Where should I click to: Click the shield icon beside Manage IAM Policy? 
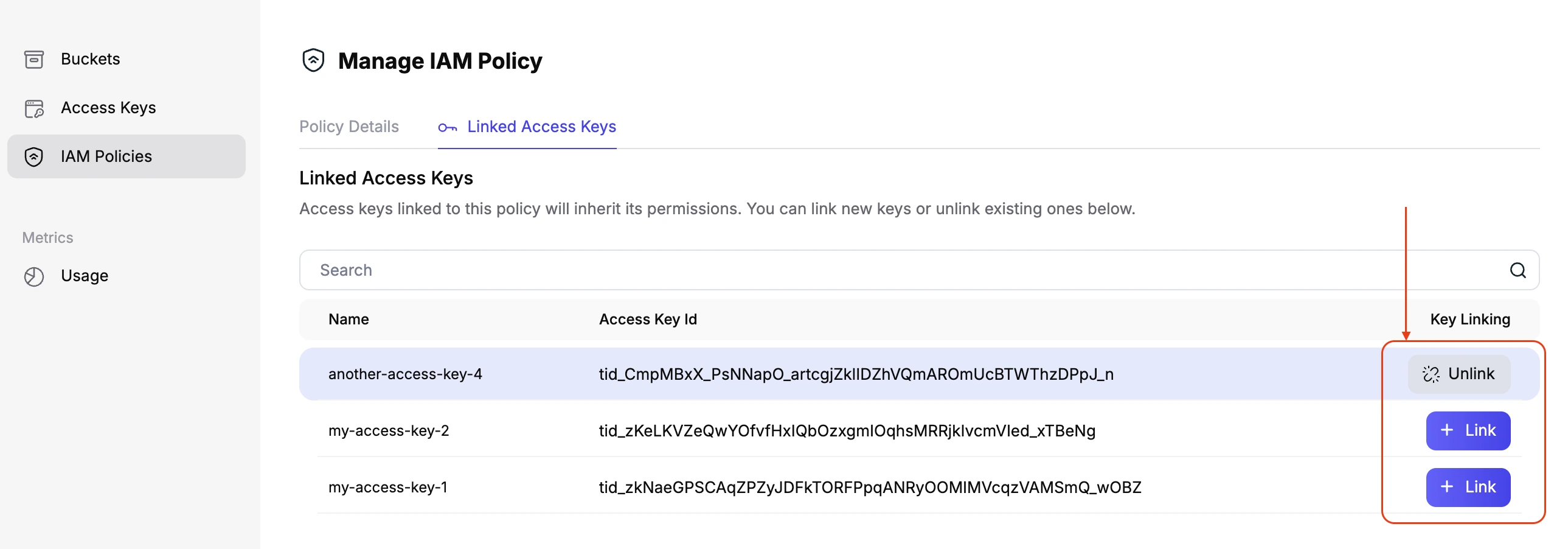tap(313, 60)
